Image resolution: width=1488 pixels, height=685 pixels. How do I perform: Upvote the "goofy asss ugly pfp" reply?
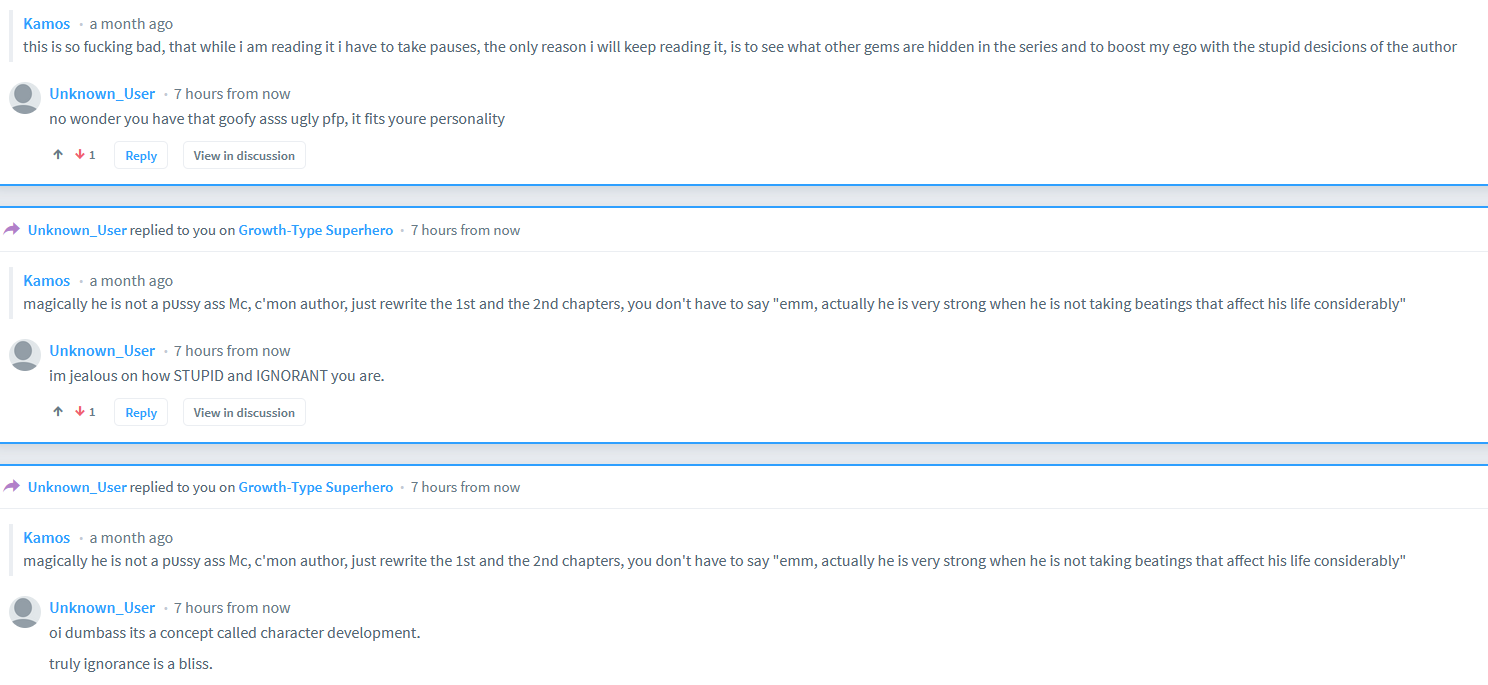(x=58, y=155)
